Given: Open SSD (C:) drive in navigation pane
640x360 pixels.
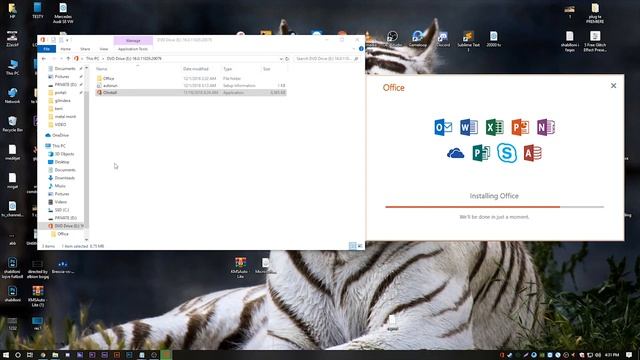Looking at the screenshot, I should point(62,210).
